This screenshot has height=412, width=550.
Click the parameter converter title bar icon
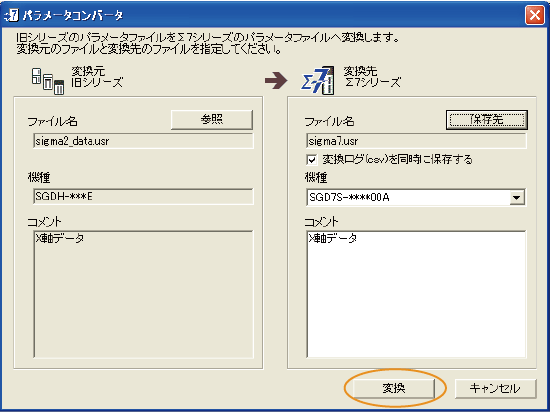coord(11,15)
